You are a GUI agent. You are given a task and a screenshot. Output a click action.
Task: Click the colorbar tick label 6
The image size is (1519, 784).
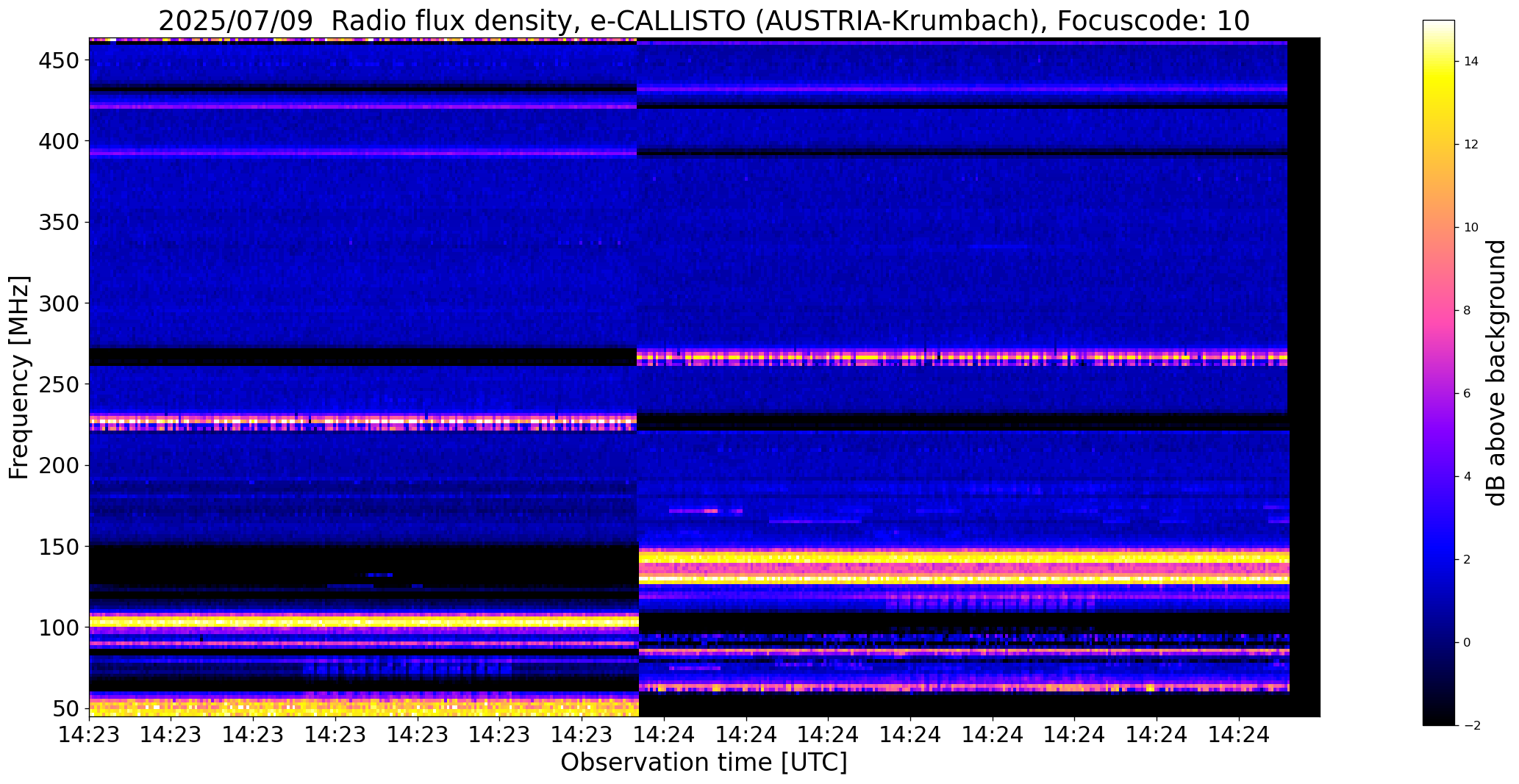pyautogui.click(x=1468, y=394)
